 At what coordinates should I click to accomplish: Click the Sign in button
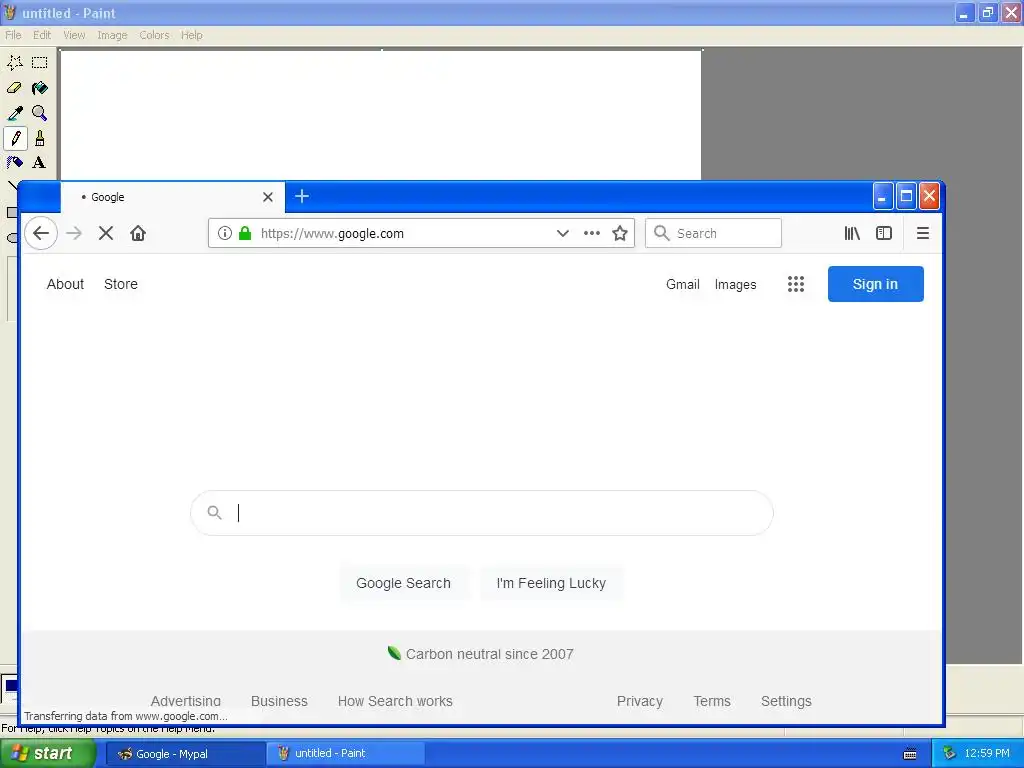(875, 284)
